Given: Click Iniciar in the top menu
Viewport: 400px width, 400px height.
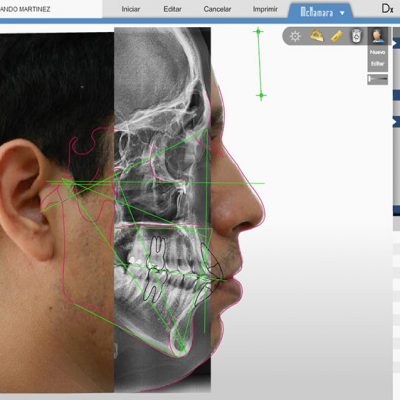Looking at the screenshot, I should tap(131, 9).
